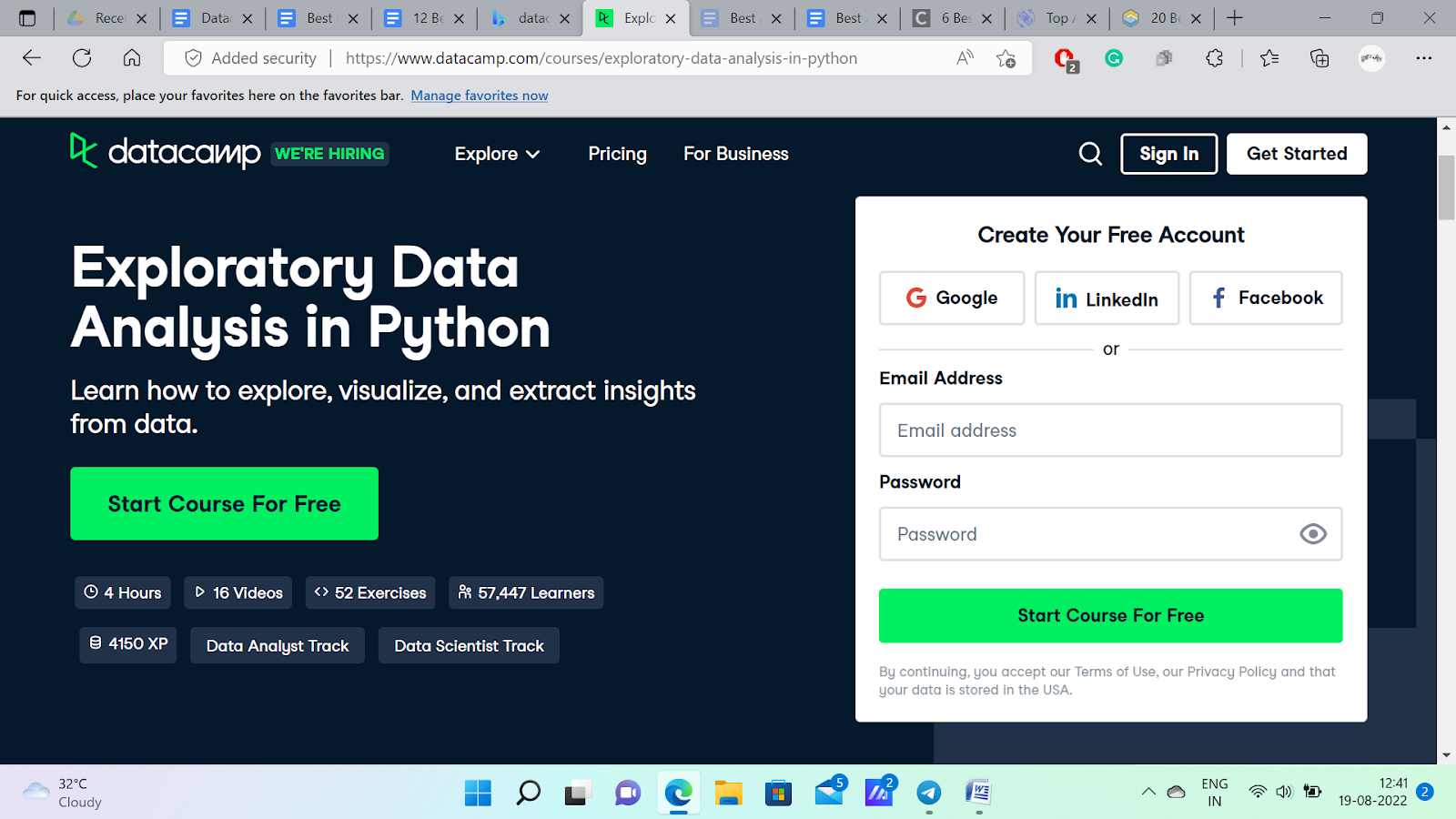Screen dimensions: 1456x819
Task: Open the Mail app from the taskbar
Action: pyautogui.click(x=829, y=791)
